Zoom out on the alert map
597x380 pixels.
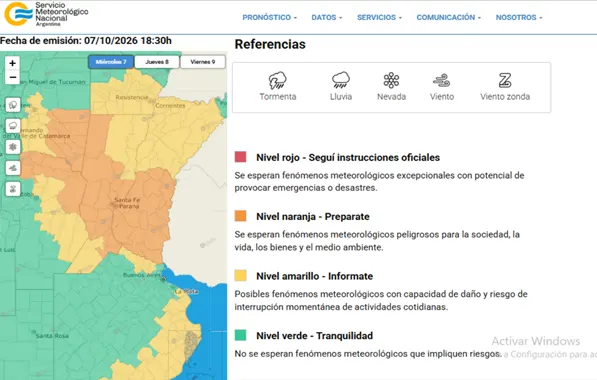click(13, 77)
